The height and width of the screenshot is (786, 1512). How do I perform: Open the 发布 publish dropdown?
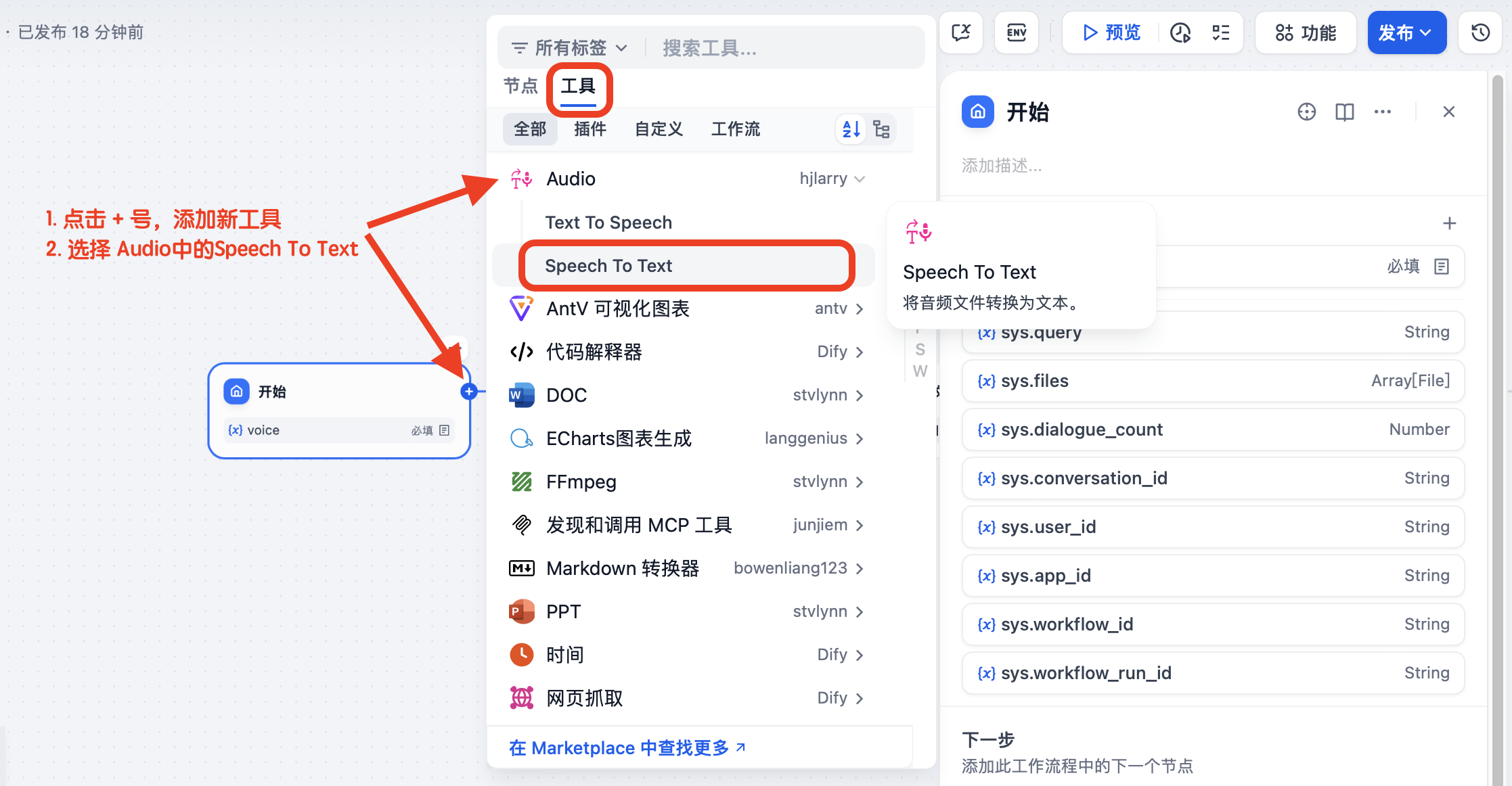click(1406, 32)
